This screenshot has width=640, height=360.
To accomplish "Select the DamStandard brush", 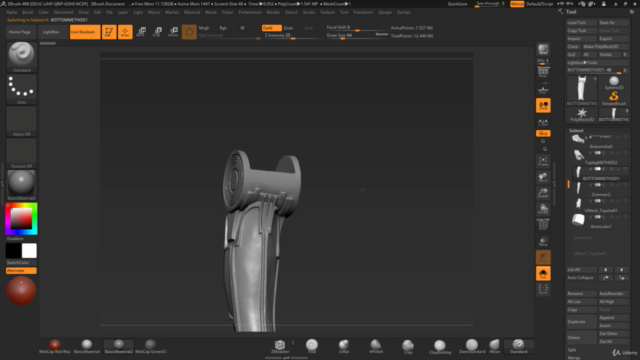I will click(x=472, y=346).
